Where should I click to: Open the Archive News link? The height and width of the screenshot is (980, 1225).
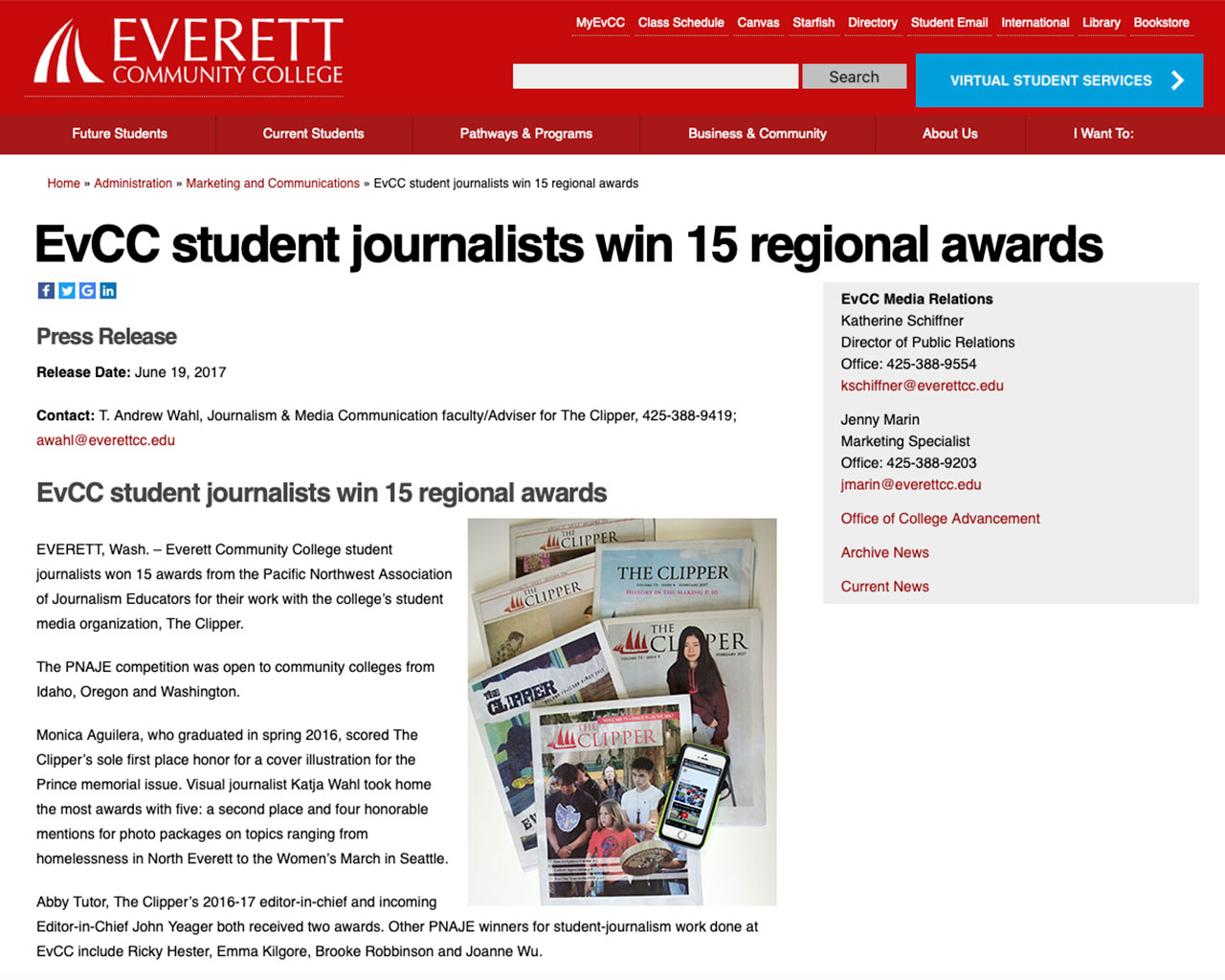[884, 552]
